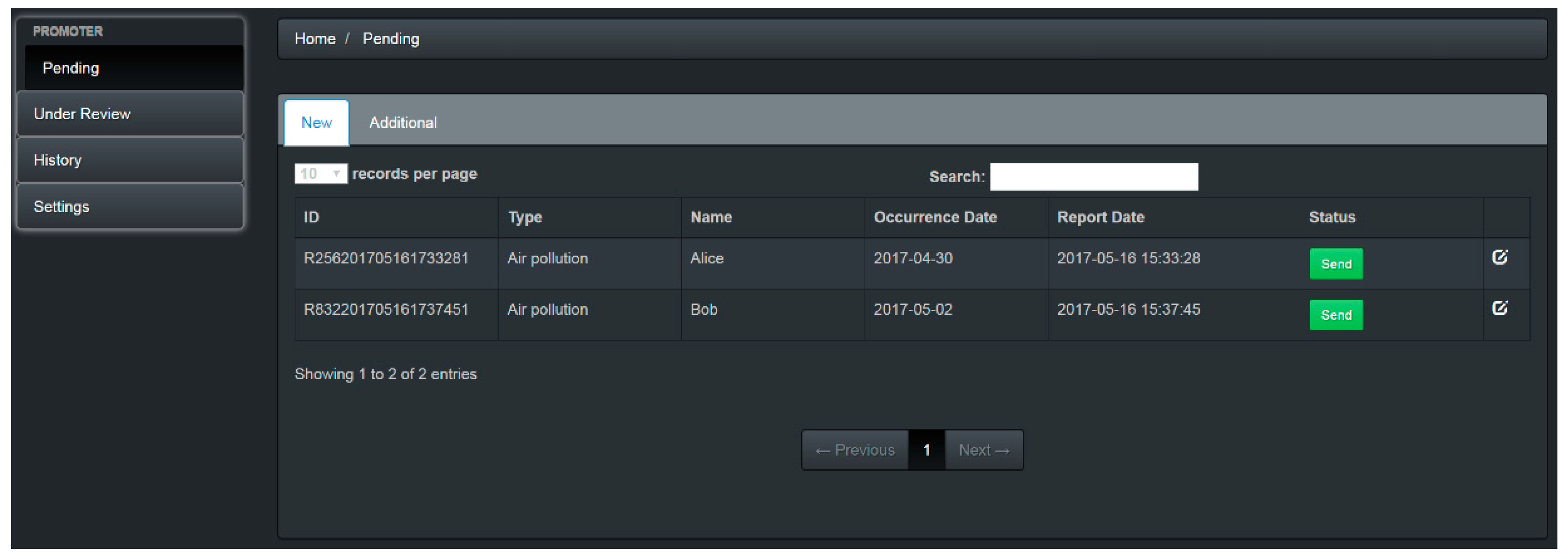This screenshot has width=1568, height=559.
Task: Go to the Next page
Action: (x=984, y=450)
